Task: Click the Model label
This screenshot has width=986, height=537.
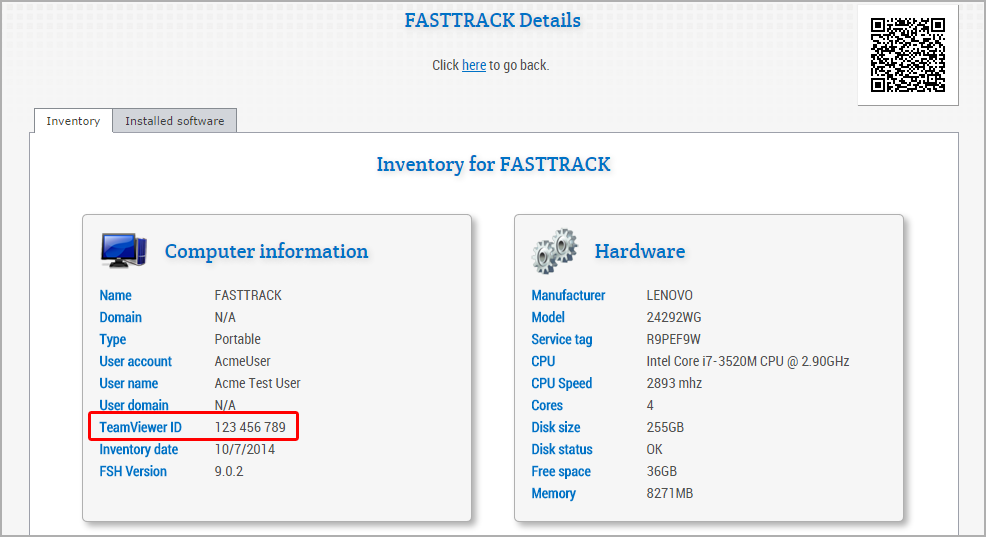Action: click(548, 318)
